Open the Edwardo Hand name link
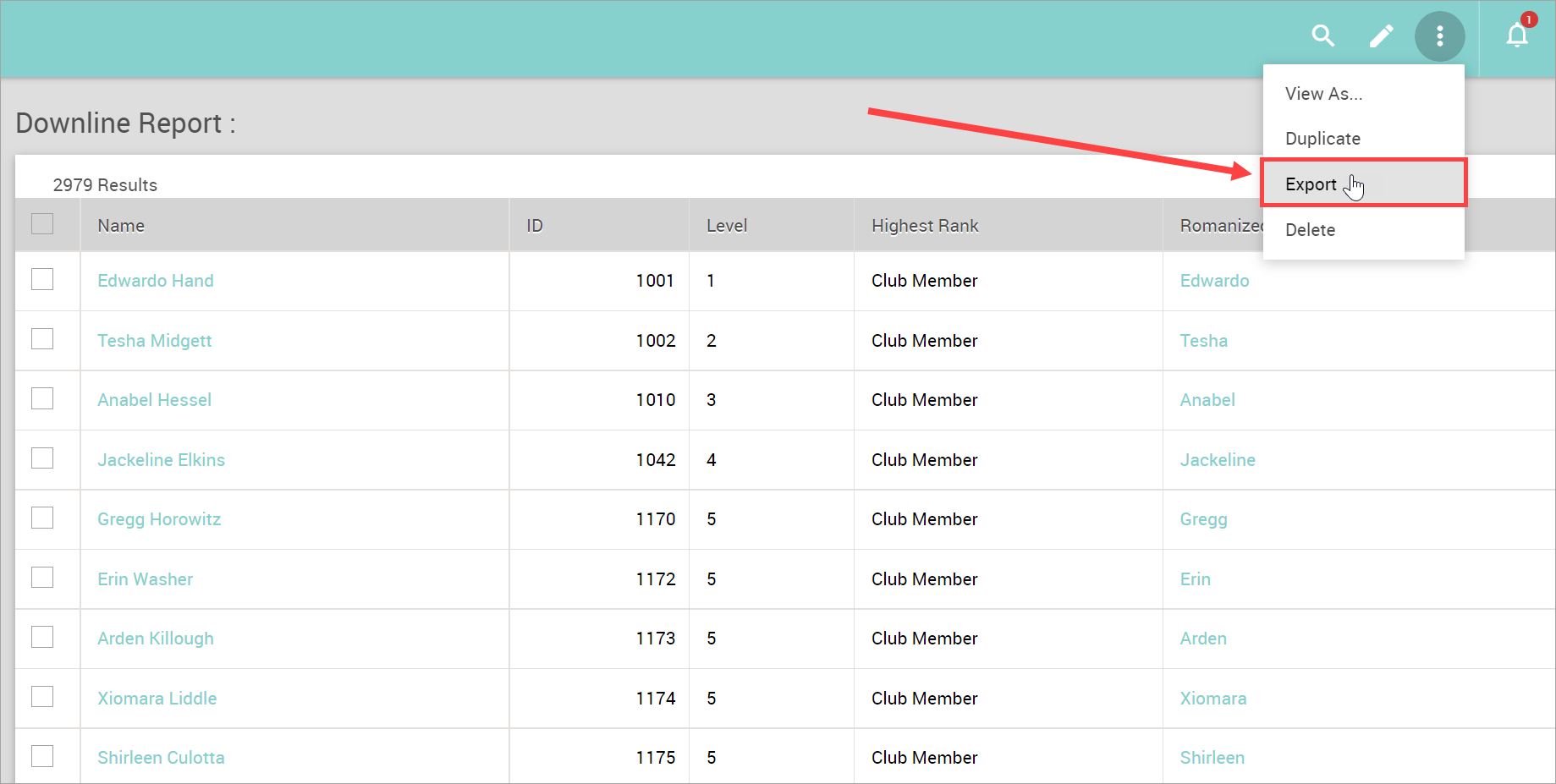The image size is (1556, 784). pyautogui.click(x=156, y=281)
